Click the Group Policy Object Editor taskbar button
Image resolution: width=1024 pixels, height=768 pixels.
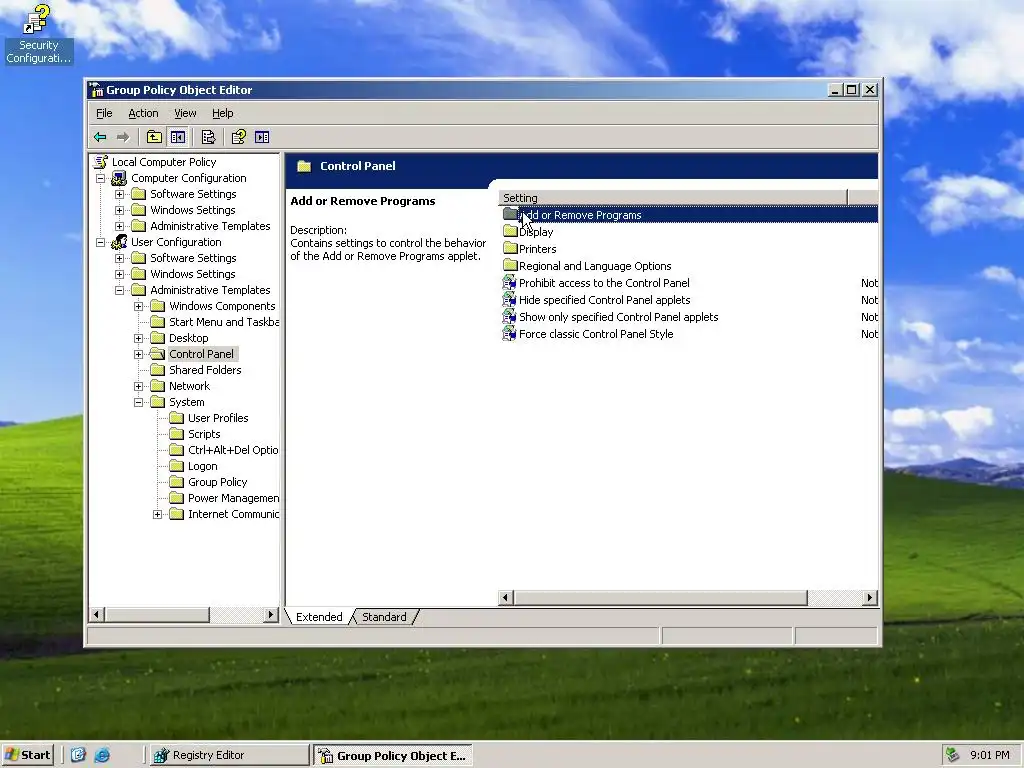coord(392,755)
